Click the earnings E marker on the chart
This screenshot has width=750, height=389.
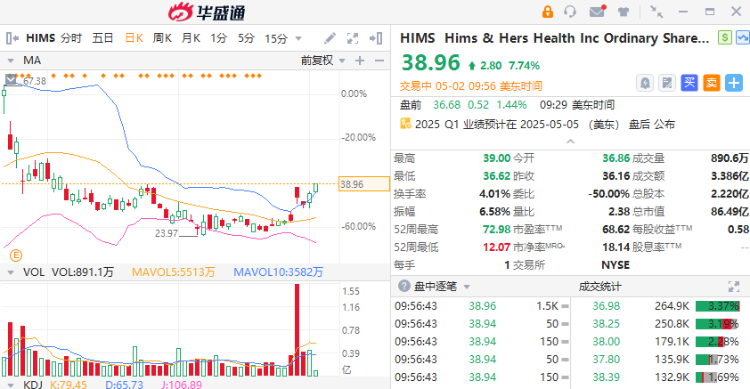[x=16, y=255]
